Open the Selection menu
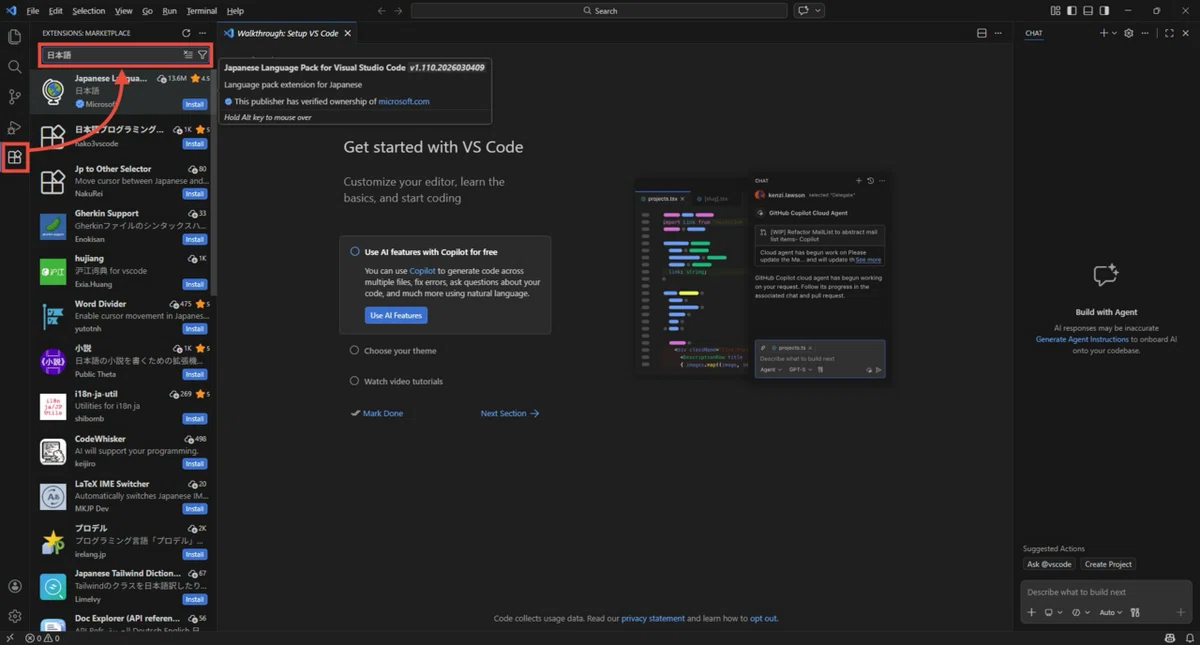The image size is (1200, 645). [88, 11]
